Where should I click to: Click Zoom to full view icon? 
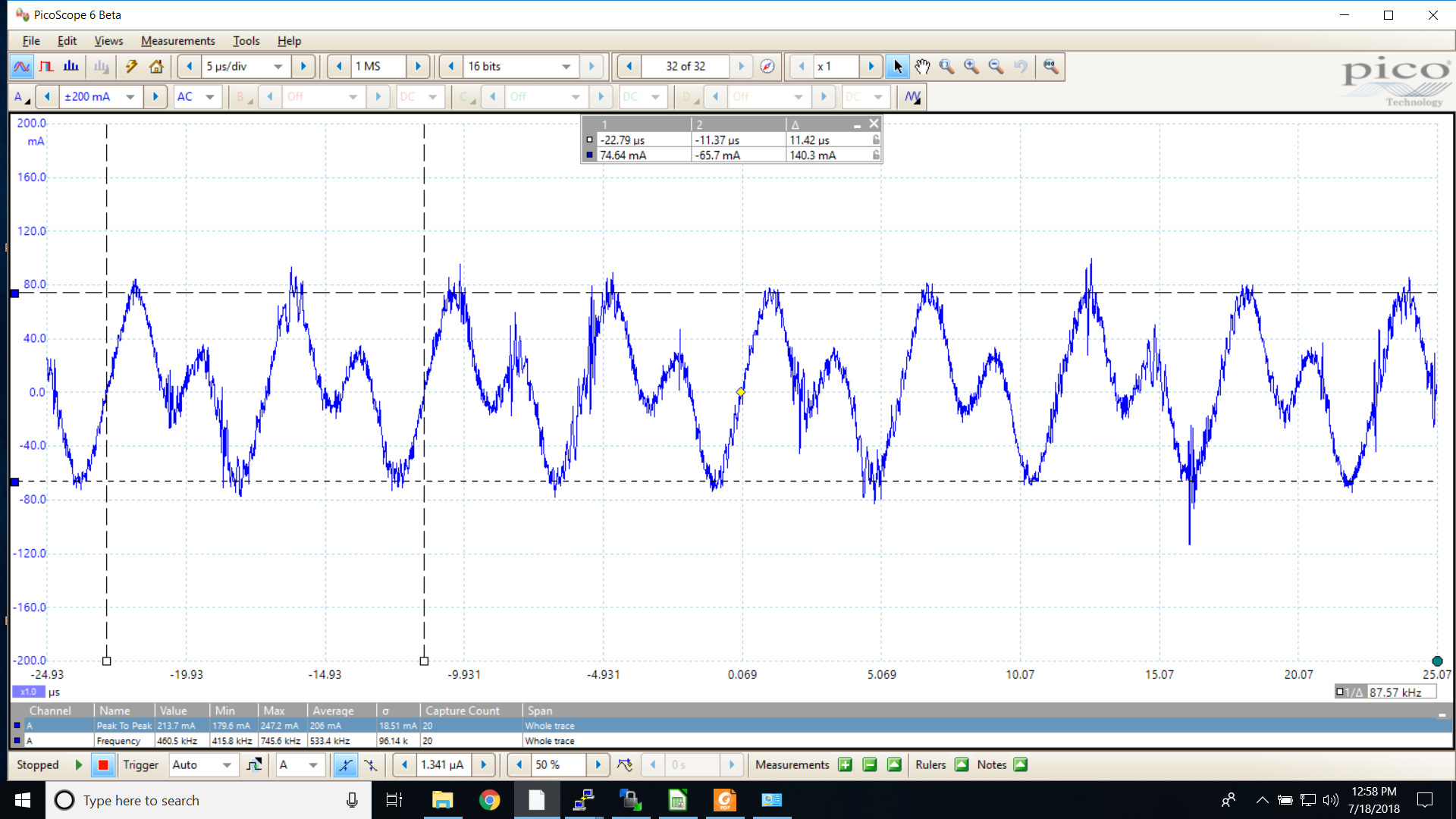click(1051, 67)
